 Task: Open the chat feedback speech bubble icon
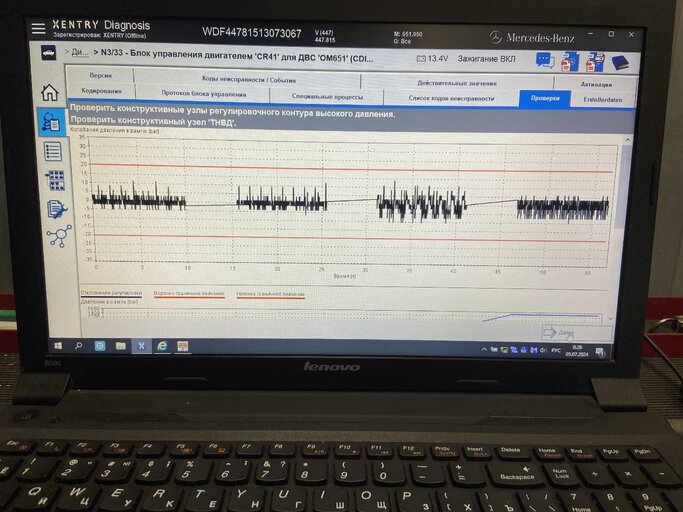(545, 61)
